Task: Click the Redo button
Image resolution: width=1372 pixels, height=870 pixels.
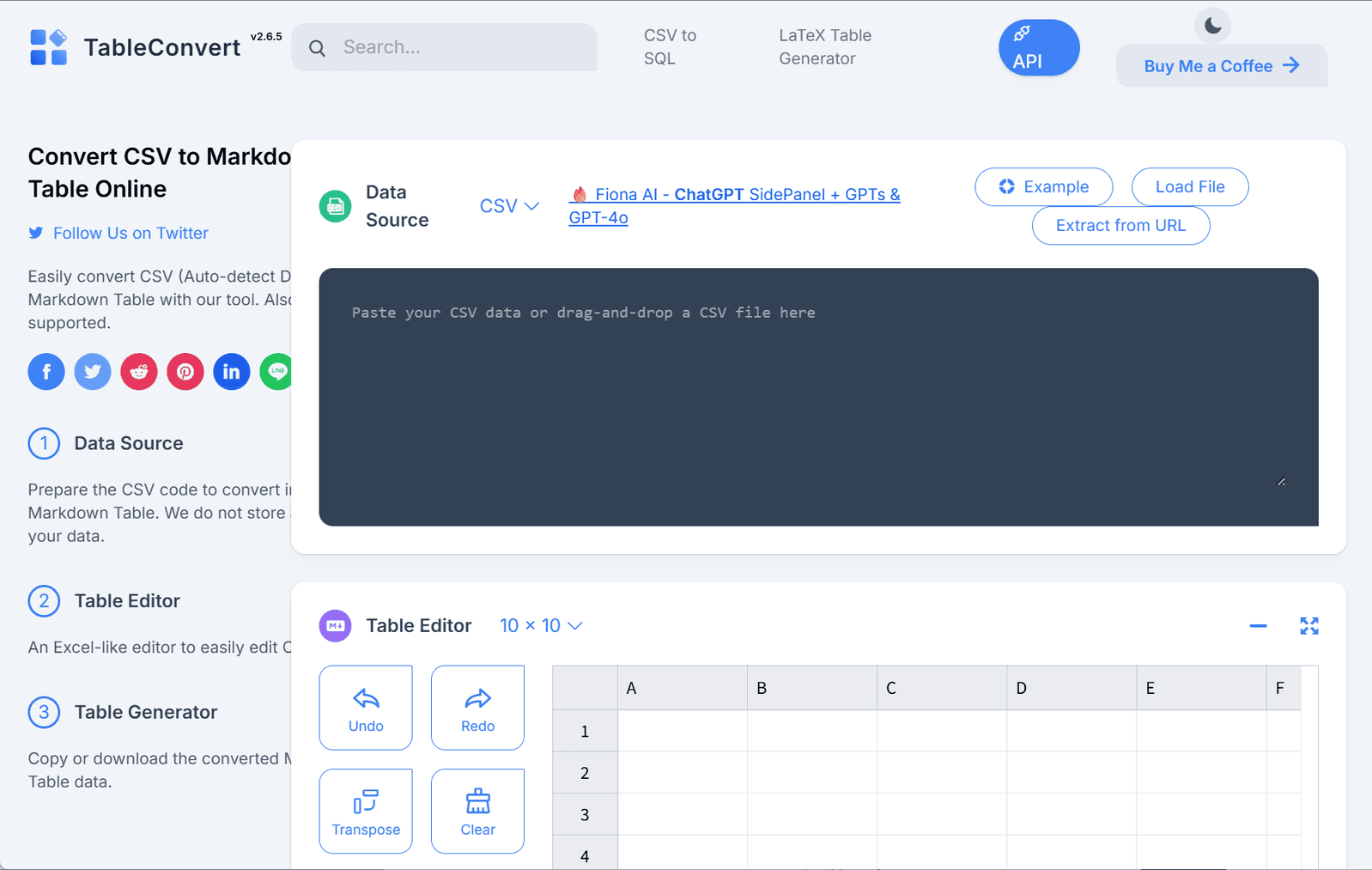Action: click(477, 708)
